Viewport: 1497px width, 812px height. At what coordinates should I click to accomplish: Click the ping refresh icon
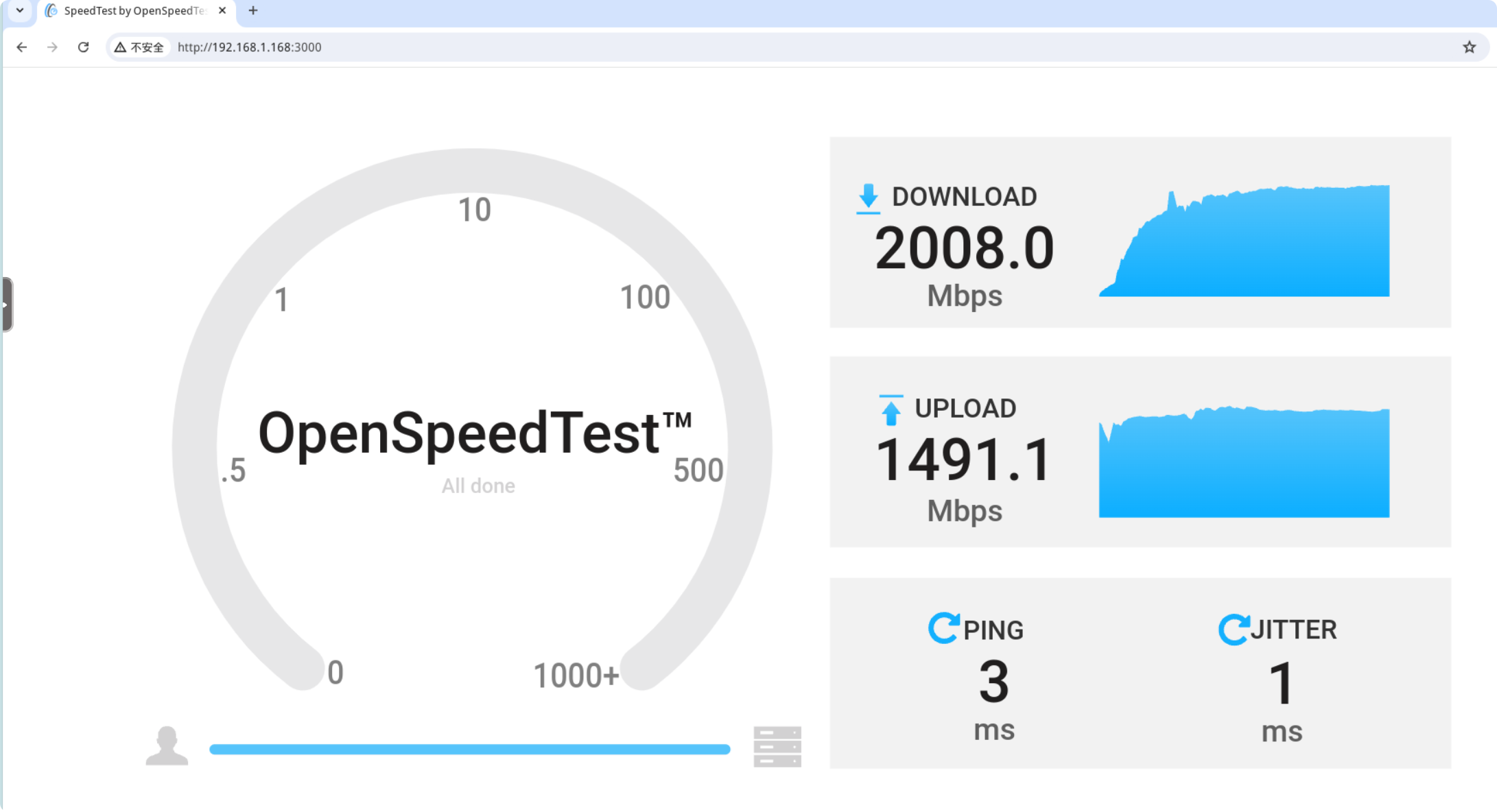(943, 628)
